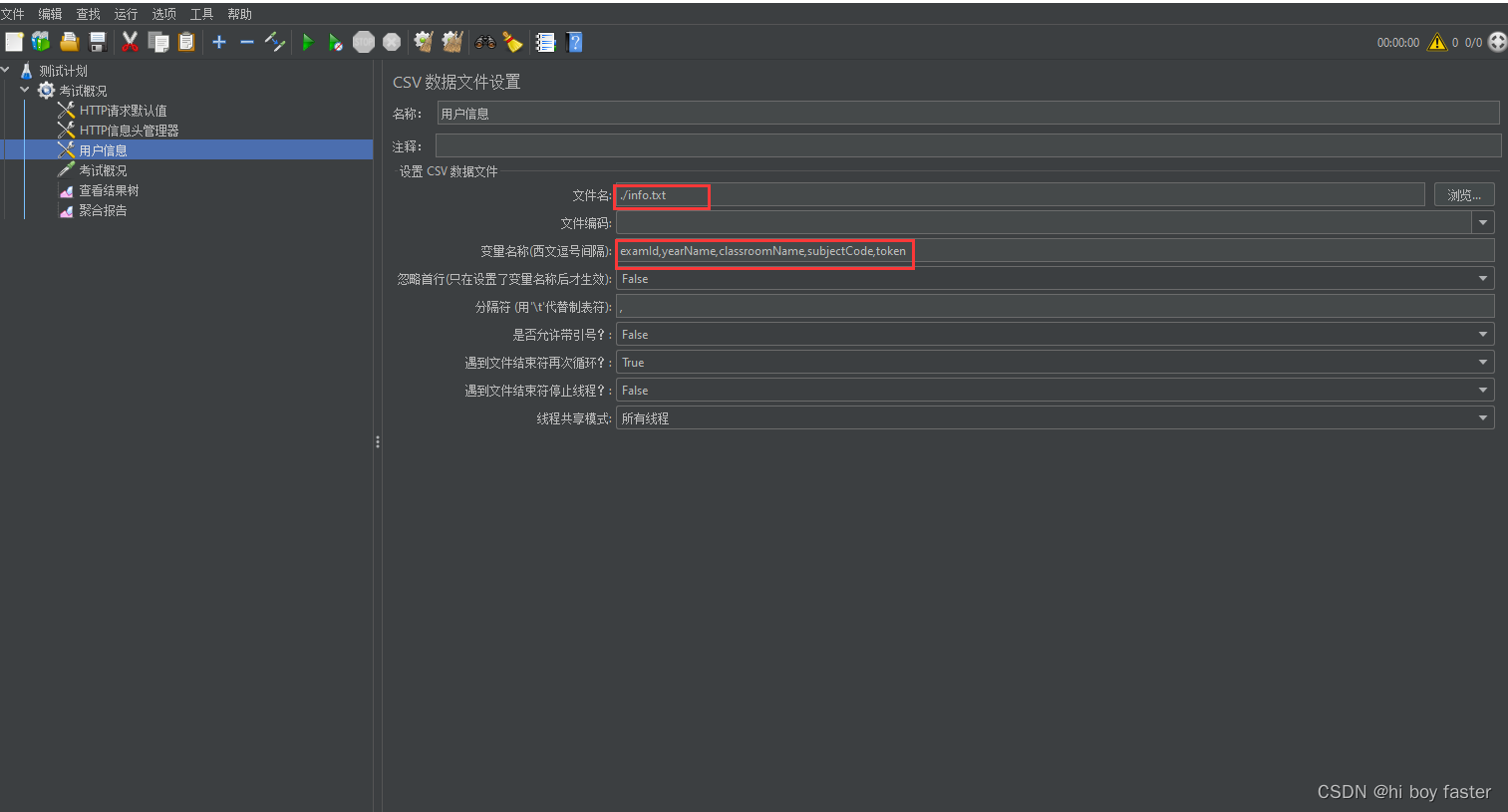Collapse all tree nodes with minus icon
The image size is (1508, 812).
pos(247,42)
